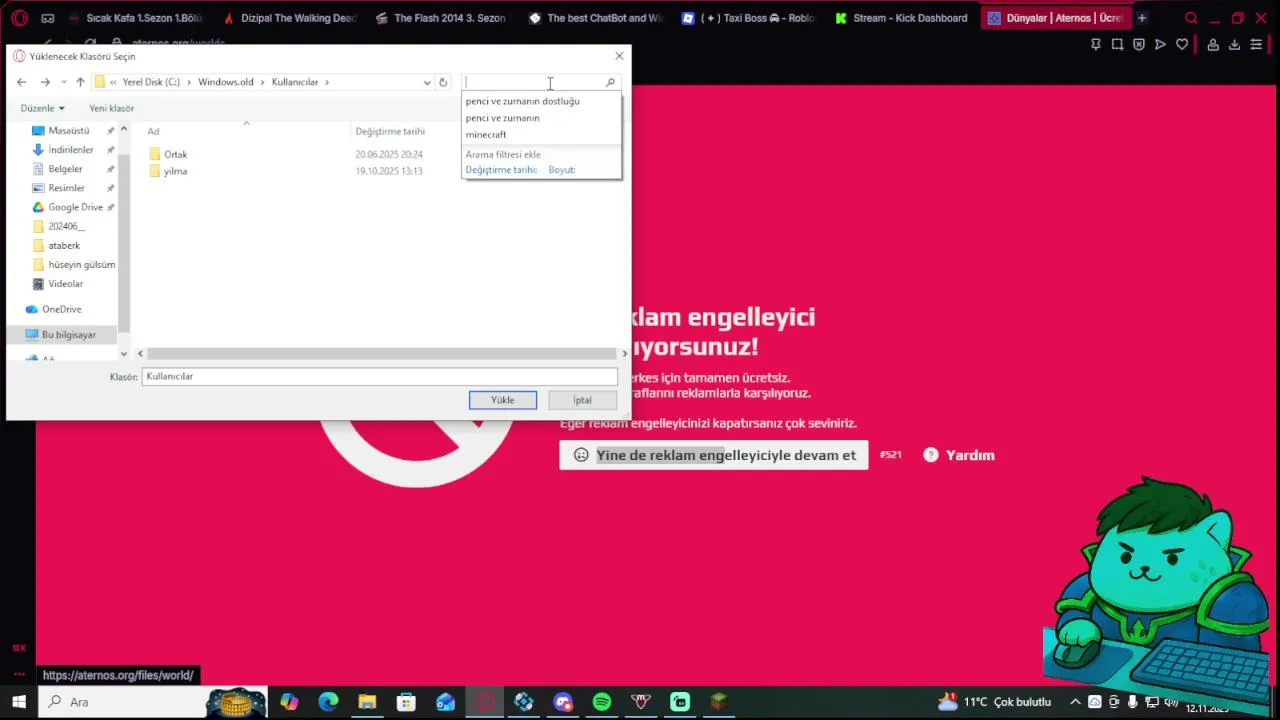Select the yilma folder
The width and height of the screenshot is (1280, 720).
175,171
